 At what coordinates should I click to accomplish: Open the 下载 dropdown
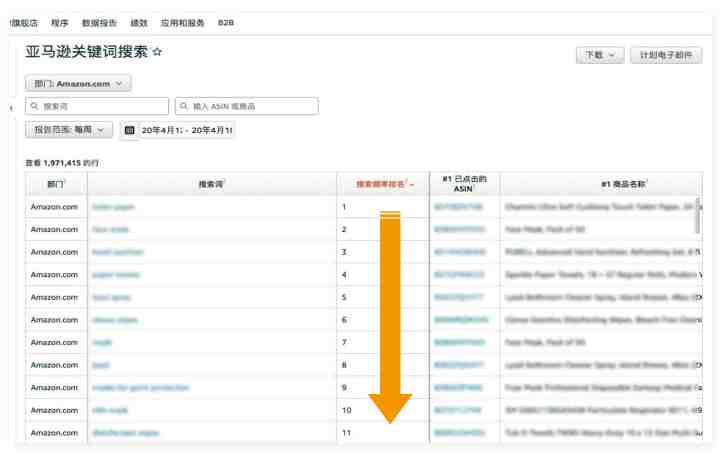(x=600, y=56)
